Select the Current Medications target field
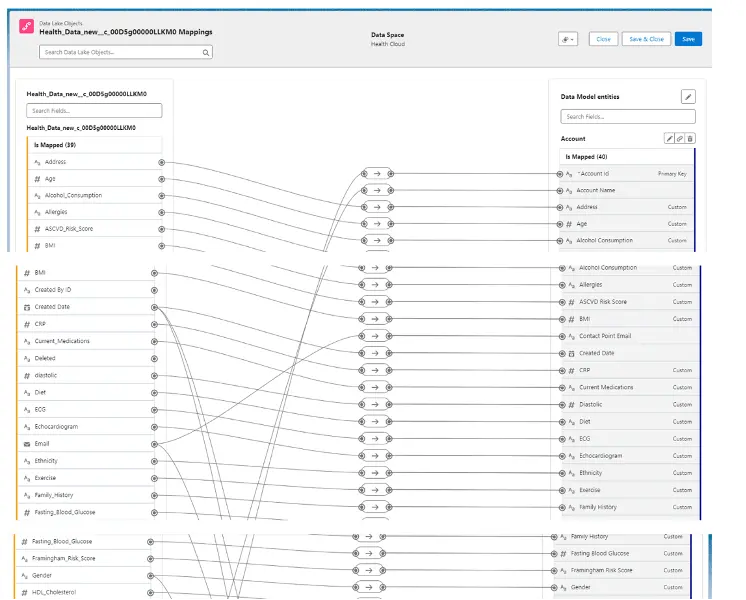The image size is (746, 600). click(631, 387)
